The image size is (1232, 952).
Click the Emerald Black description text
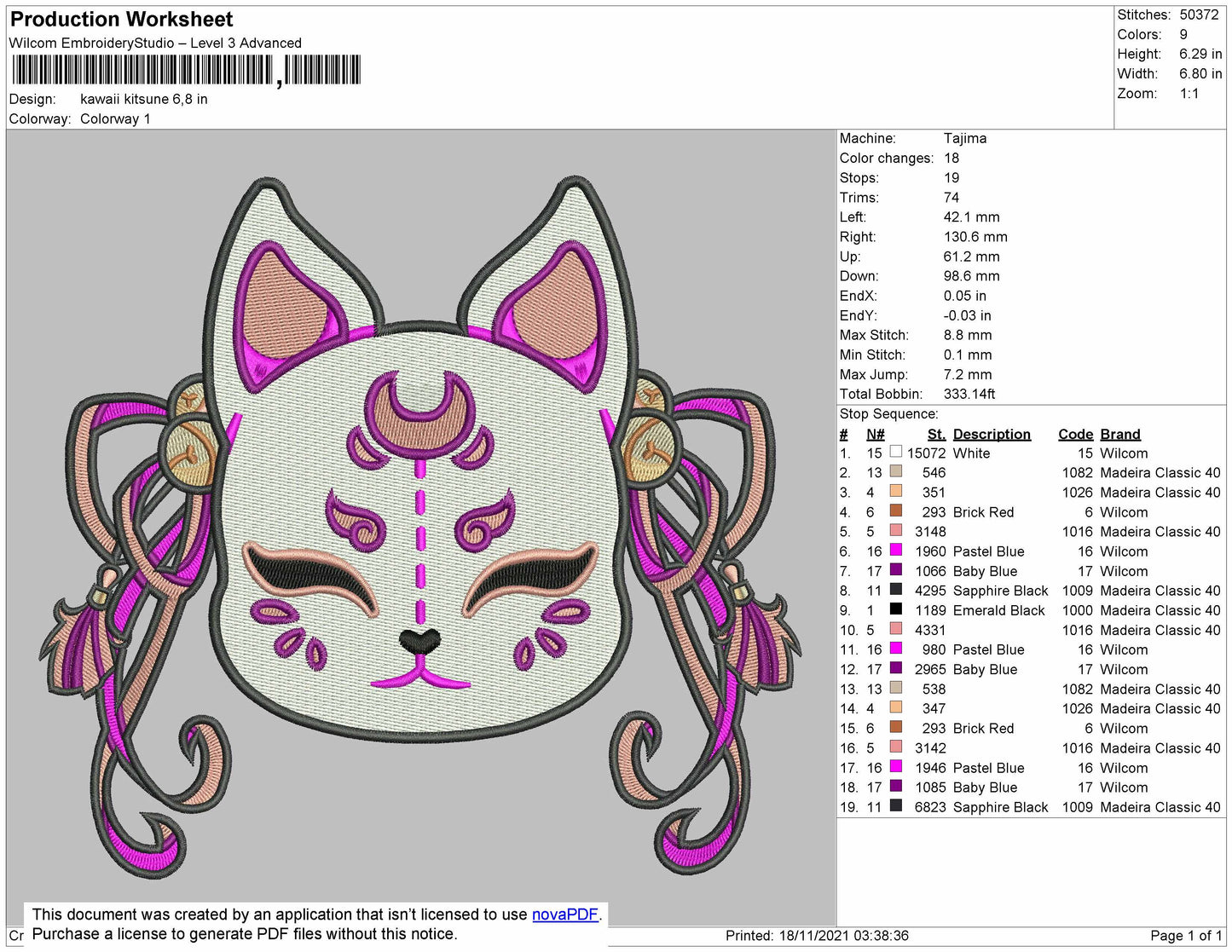coord(998,610)
